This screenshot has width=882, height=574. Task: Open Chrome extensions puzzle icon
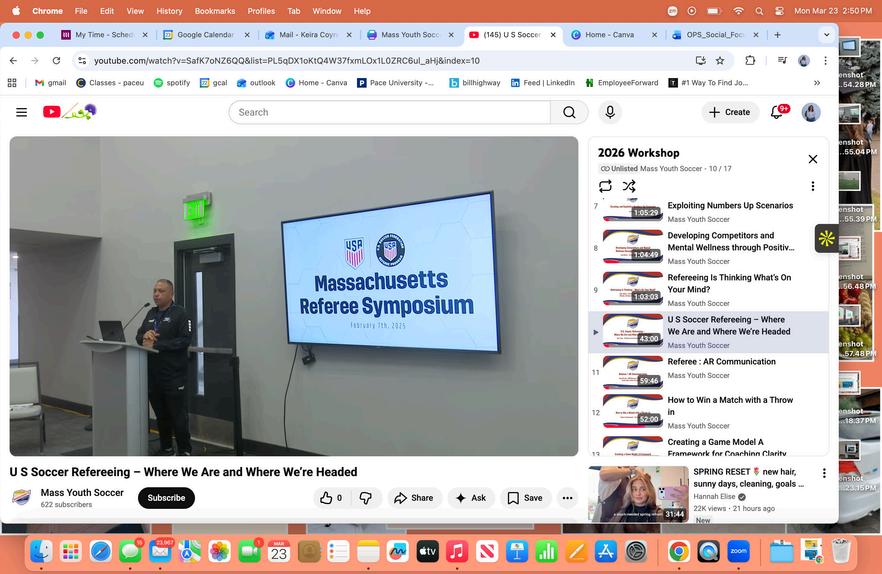750,60
